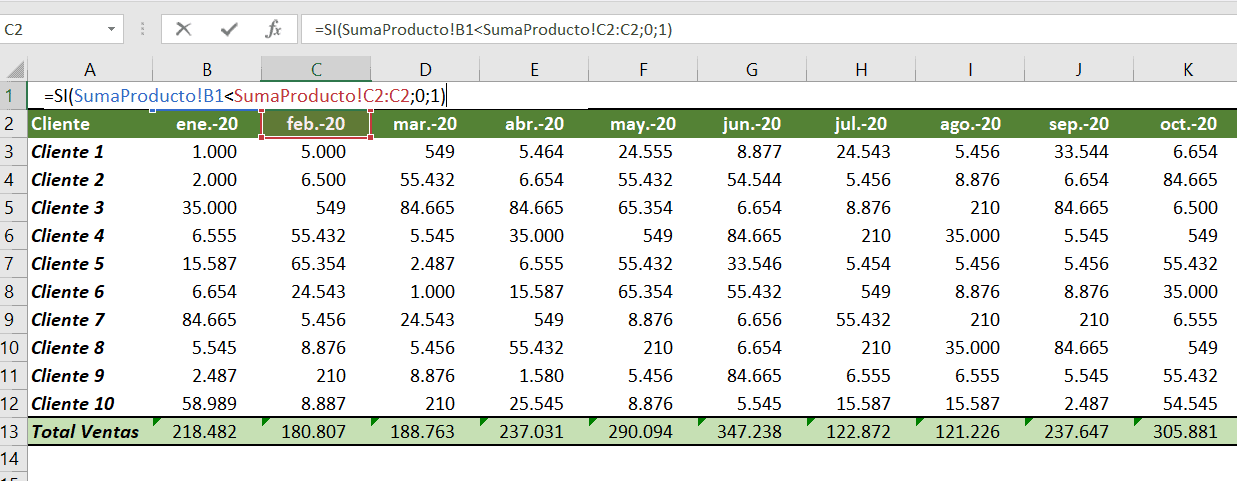Confirm the formula with the checkmark icon
Image resolution: width=1237 pixels, height=481 pixels.
(229, 29)
